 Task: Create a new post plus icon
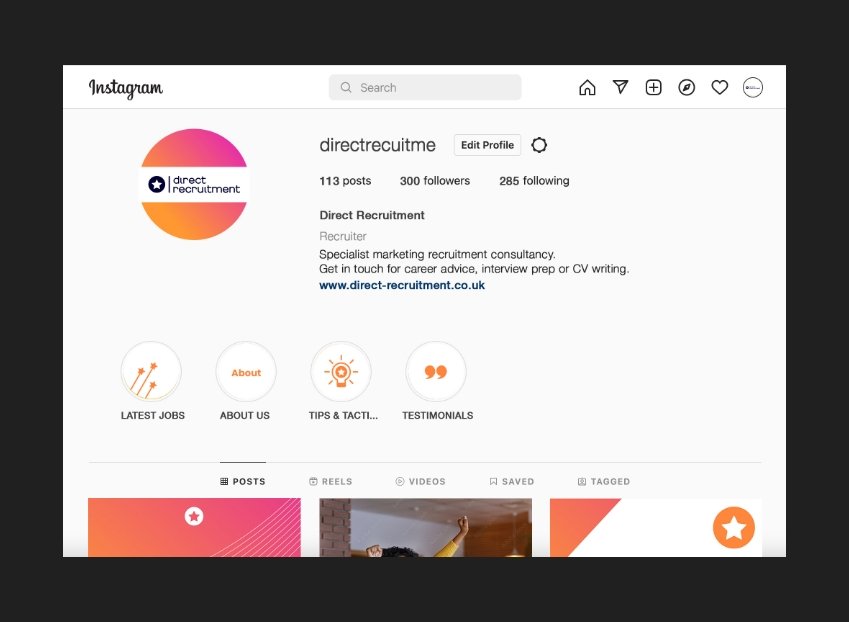[x=654, y=87]
